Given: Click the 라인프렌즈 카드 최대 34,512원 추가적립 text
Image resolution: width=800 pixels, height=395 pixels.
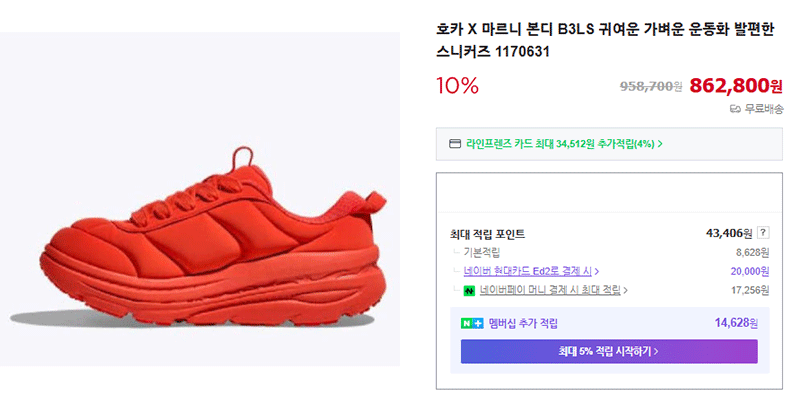Looking at the screenshot, I should click(560, 144).
